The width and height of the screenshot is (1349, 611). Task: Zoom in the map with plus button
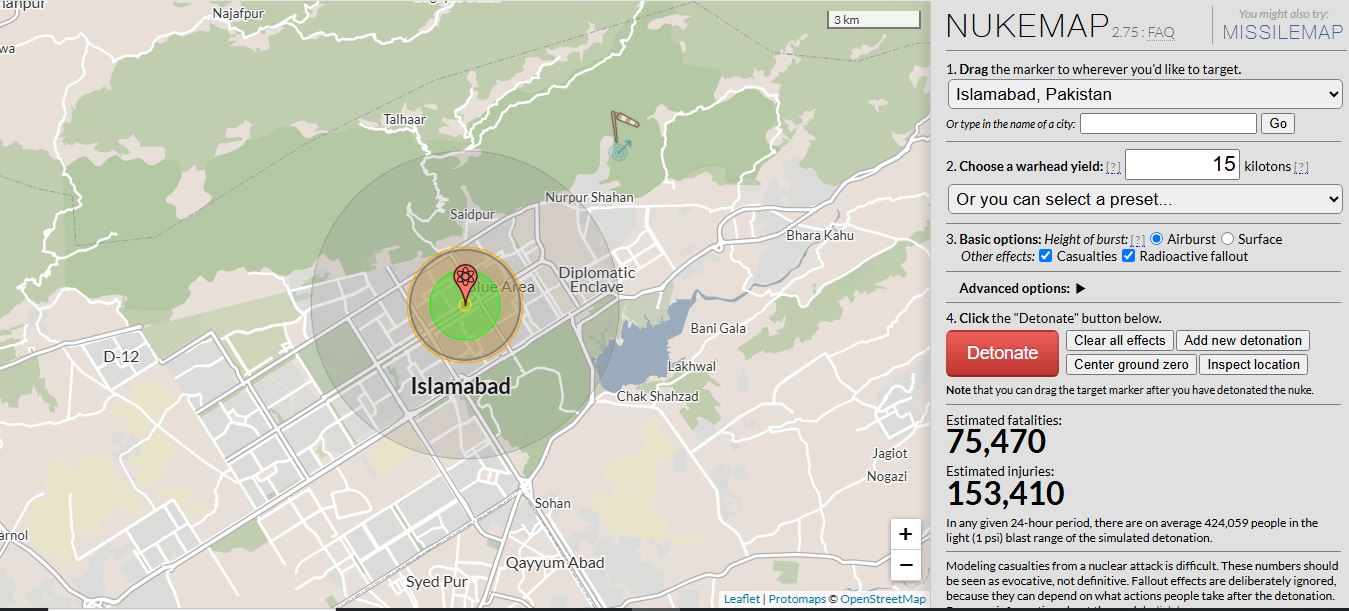pyautogui.click(x=905, y=534)
